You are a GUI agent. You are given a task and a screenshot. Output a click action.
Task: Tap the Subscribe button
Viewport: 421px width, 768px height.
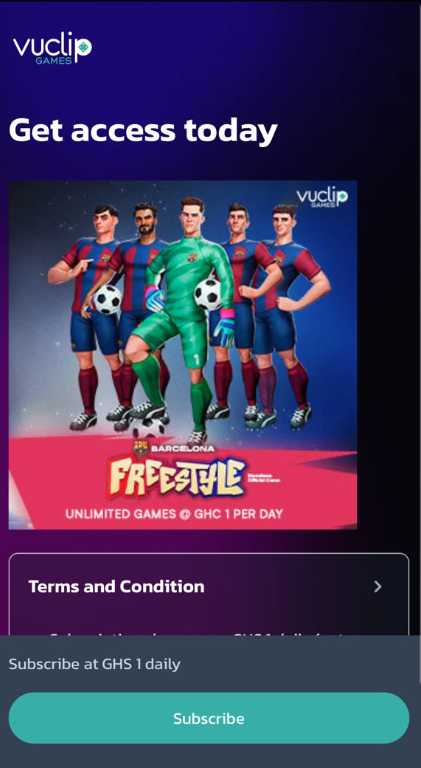click(x=209, y=718)
